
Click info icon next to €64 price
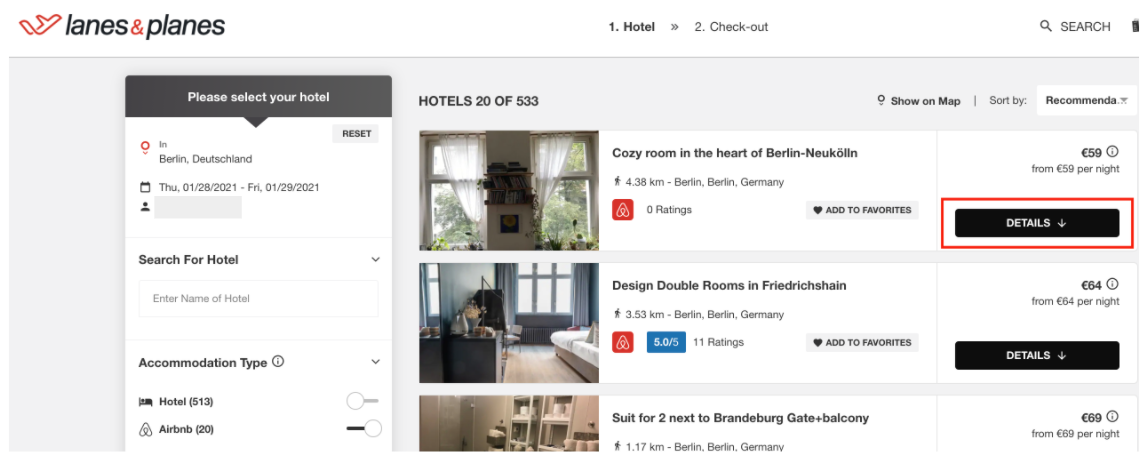click(1113, 284)
